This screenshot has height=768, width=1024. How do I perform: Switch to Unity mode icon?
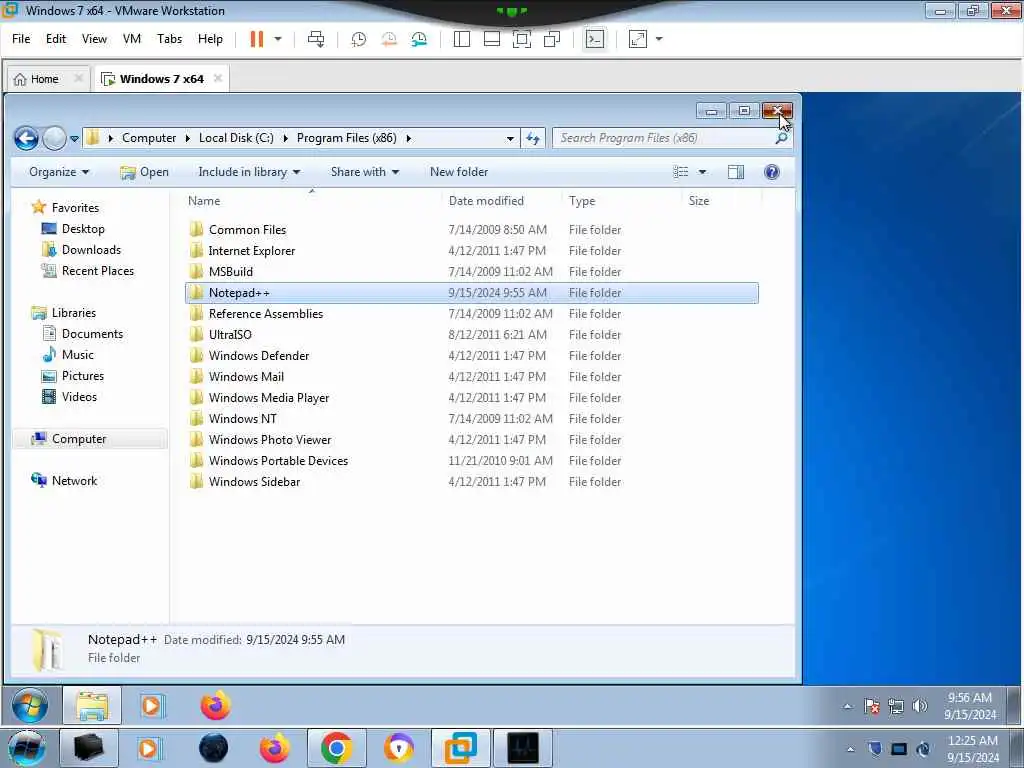552,39
